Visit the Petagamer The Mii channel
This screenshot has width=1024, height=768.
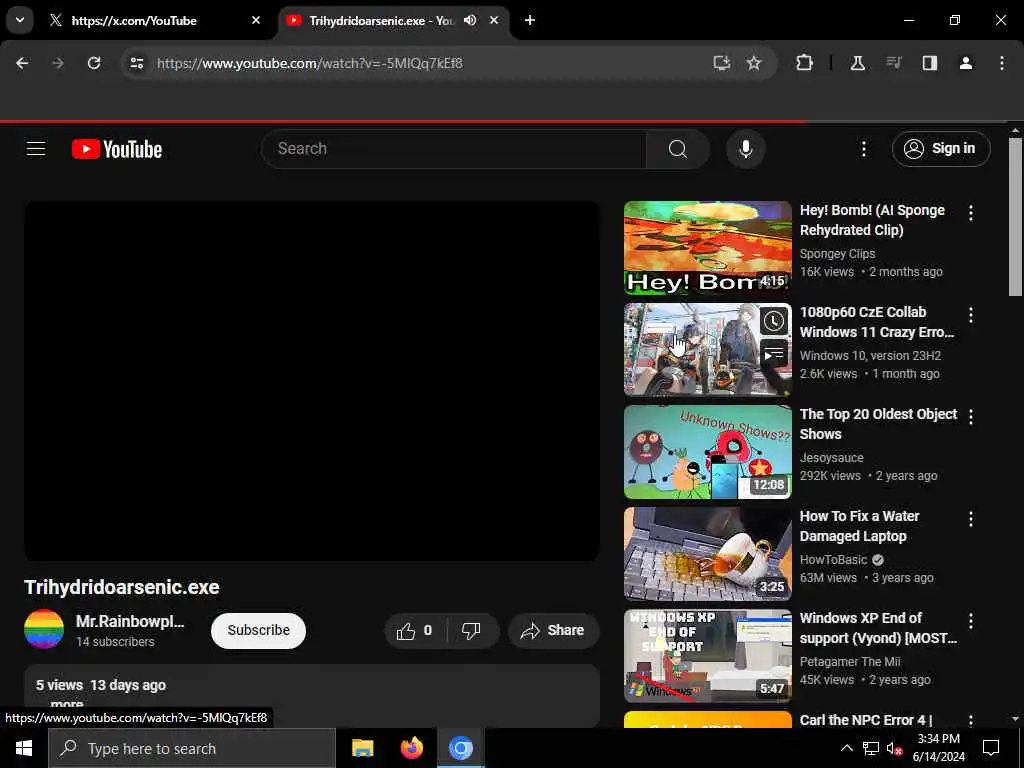[x=850, y=662]
